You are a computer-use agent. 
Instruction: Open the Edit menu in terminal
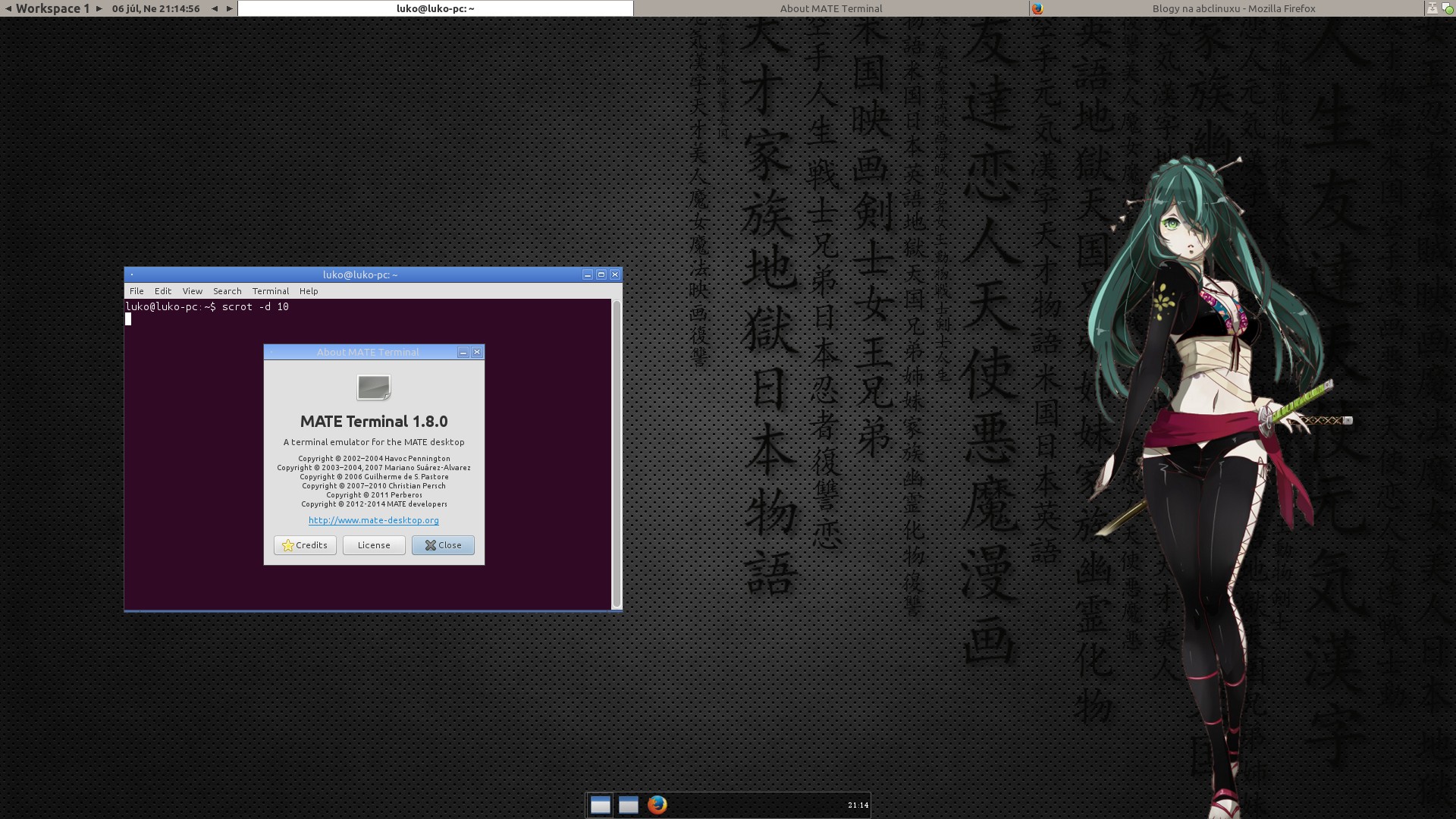[163, 291]
